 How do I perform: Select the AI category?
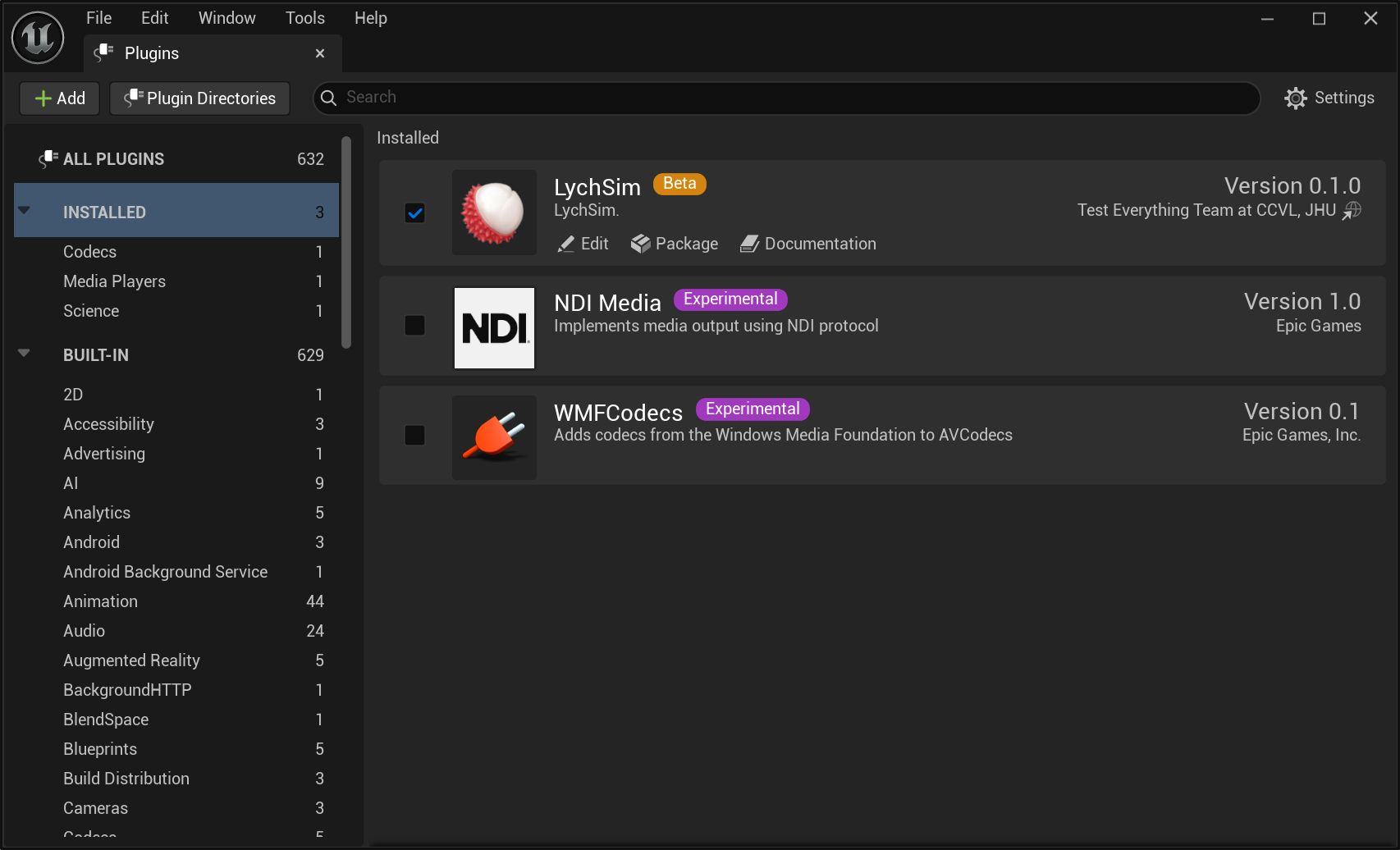[x=176, y=483]
